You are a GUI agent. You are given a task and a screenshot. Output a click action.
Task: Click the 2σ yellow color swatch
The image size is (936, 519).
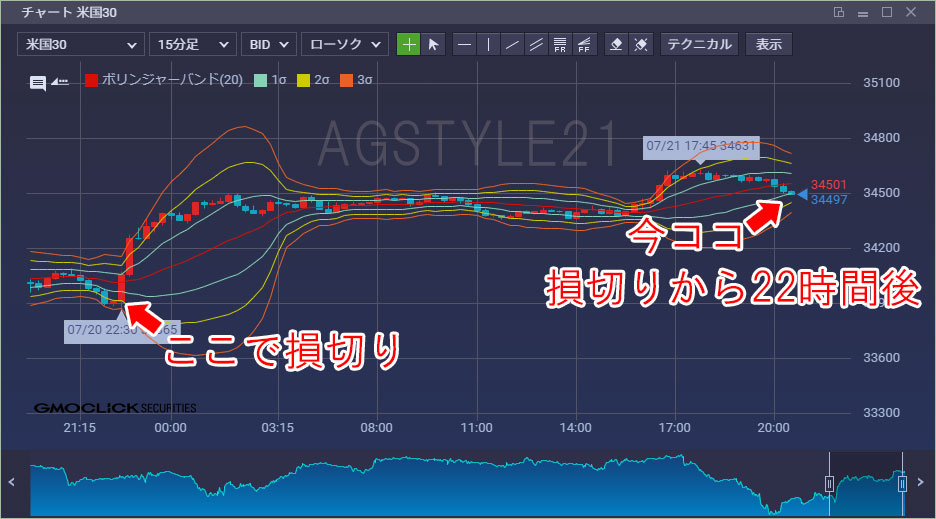(303, 80)
